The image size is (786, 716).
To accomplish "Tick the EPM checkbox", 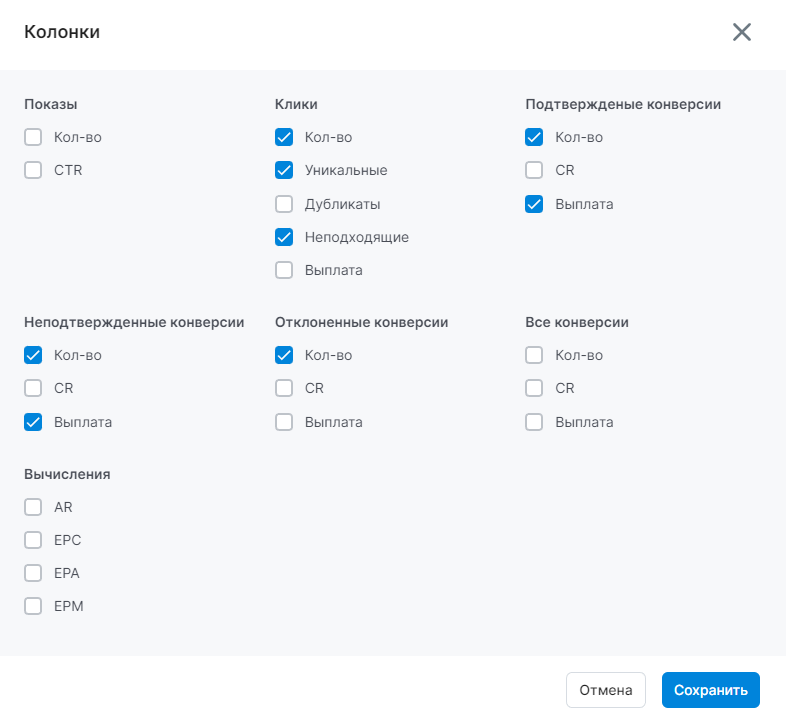I will pyautogui.click(x=33, y=606).
